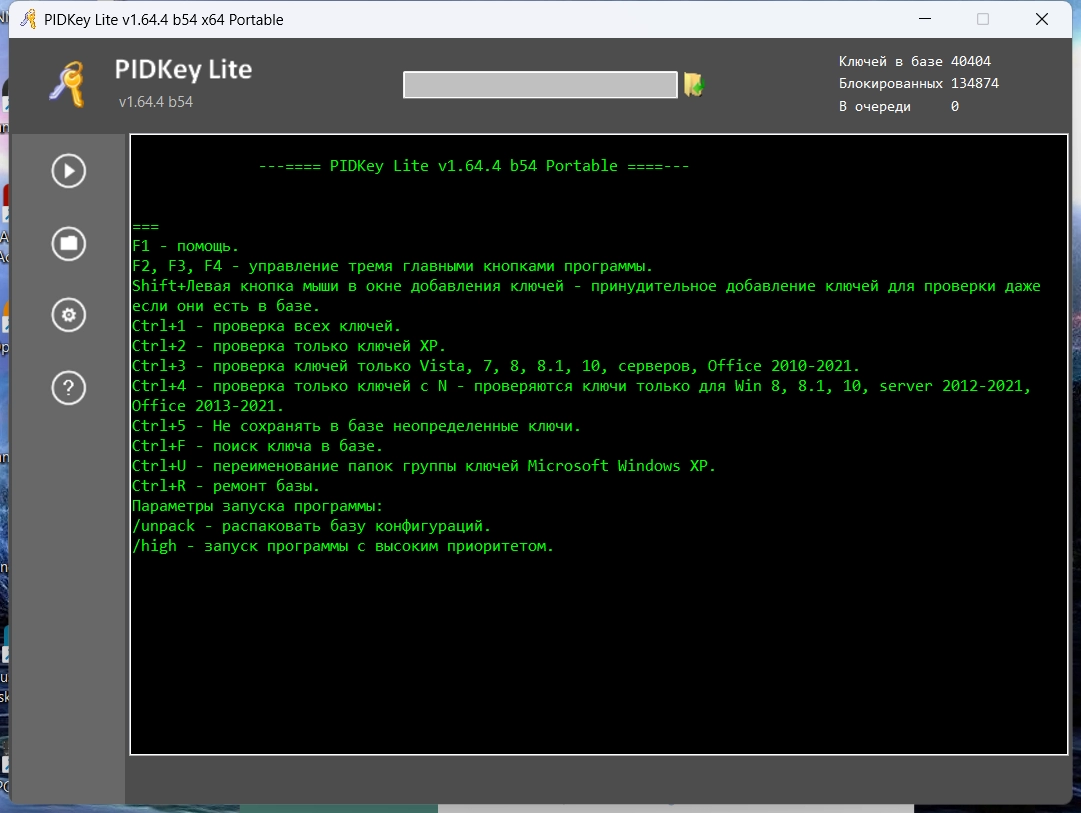Open help with the question mark icon

68,387
